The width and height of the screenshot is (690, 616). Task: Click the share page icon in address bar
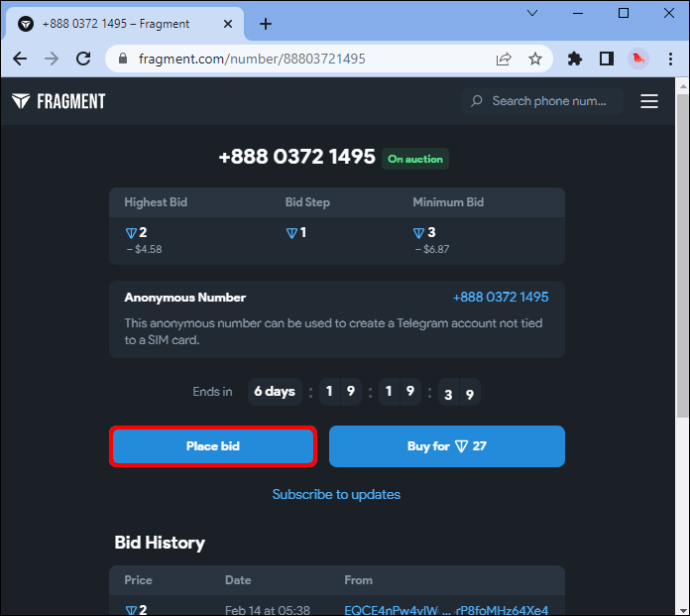(x=503, y=59)
